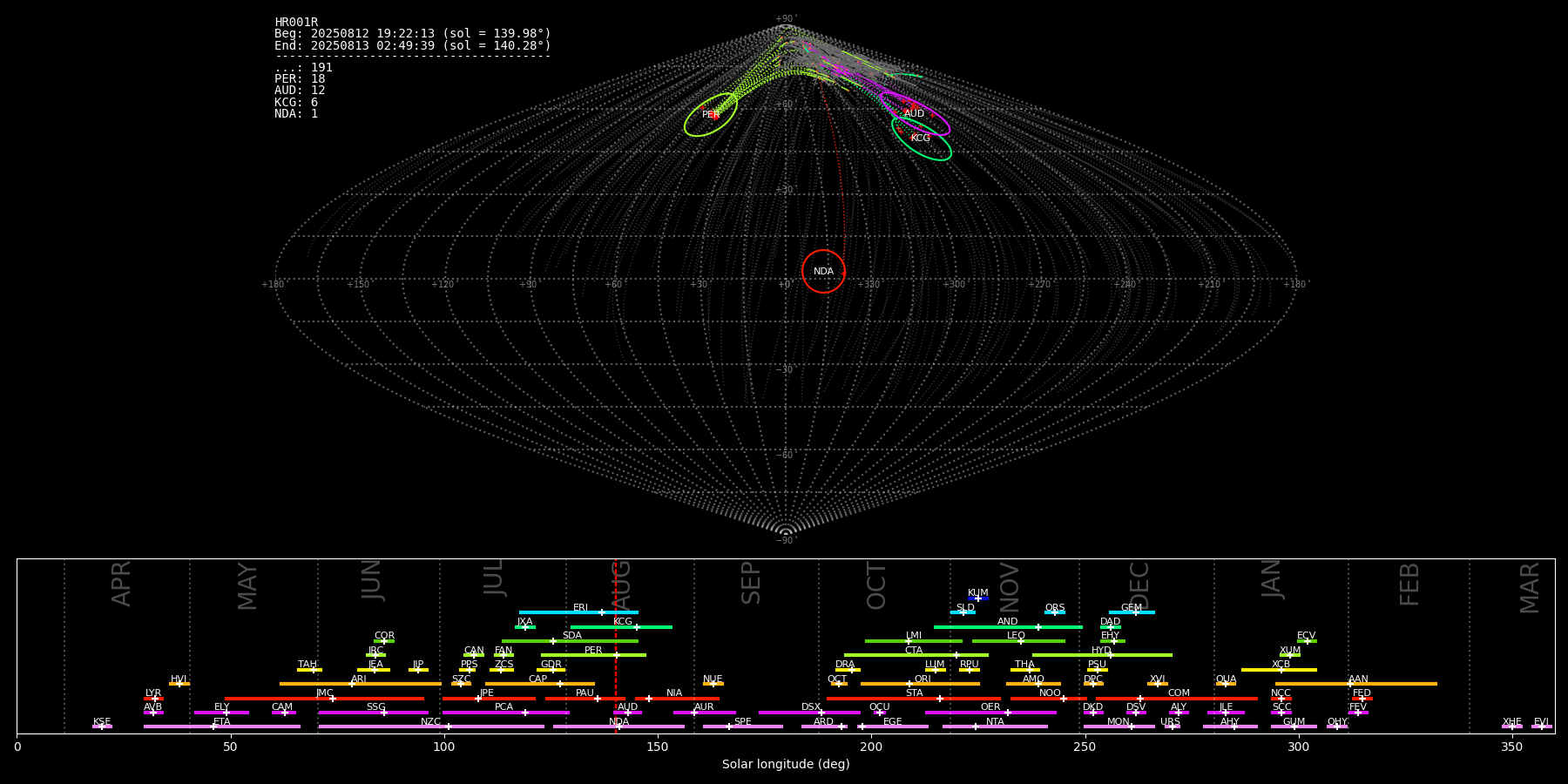This screenshot has height=784, width=1568.
Task: Select the AND shower bar
Action: (1008, 627)
